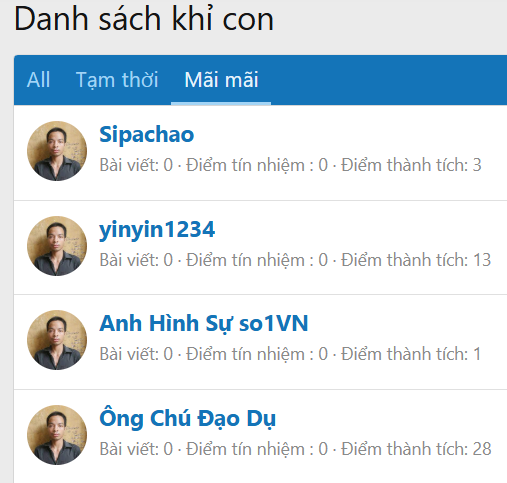Switch to the Tạm thời tab
507x483 pixels.
coord(117,80)
